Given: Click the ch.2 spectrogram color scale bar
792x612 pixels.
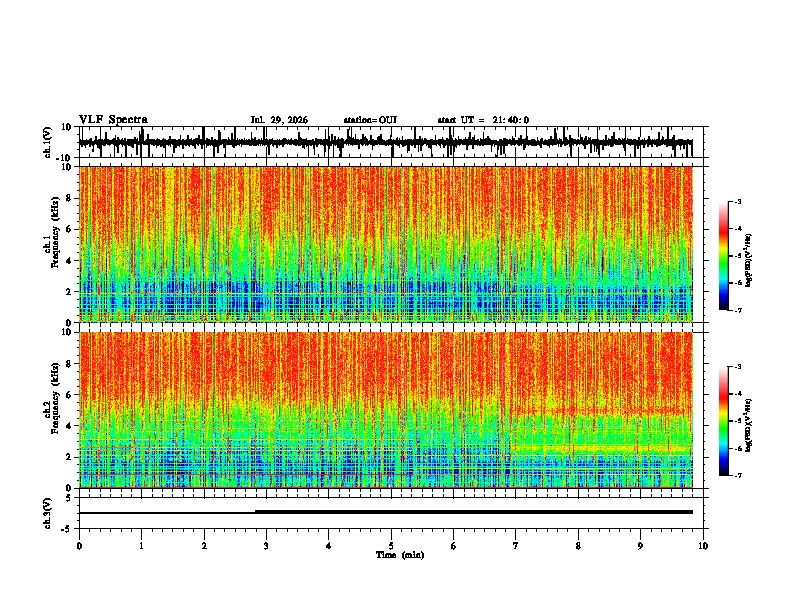Looking at the screenshot, I should pyautogui.click(x=724, y=421).
